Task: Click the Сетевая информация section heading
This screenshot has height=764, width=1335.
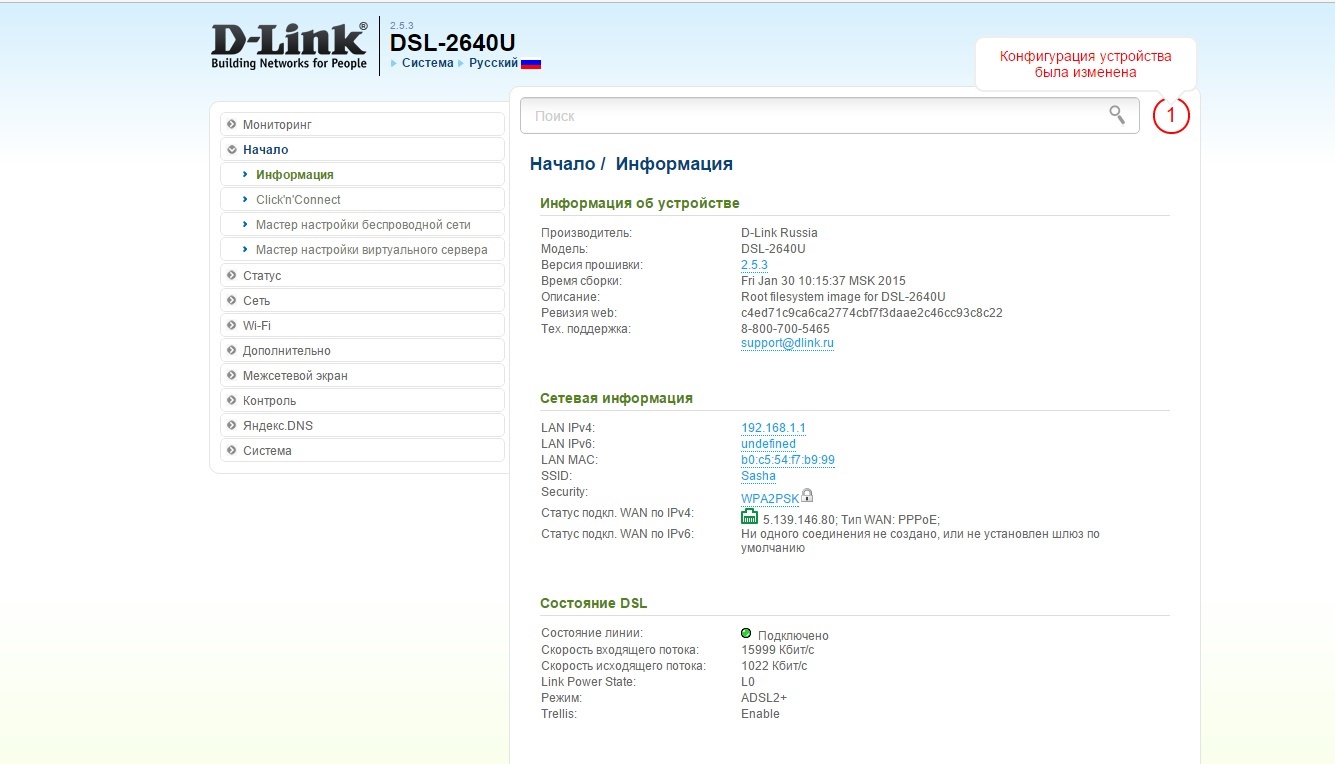Action: 616,398
